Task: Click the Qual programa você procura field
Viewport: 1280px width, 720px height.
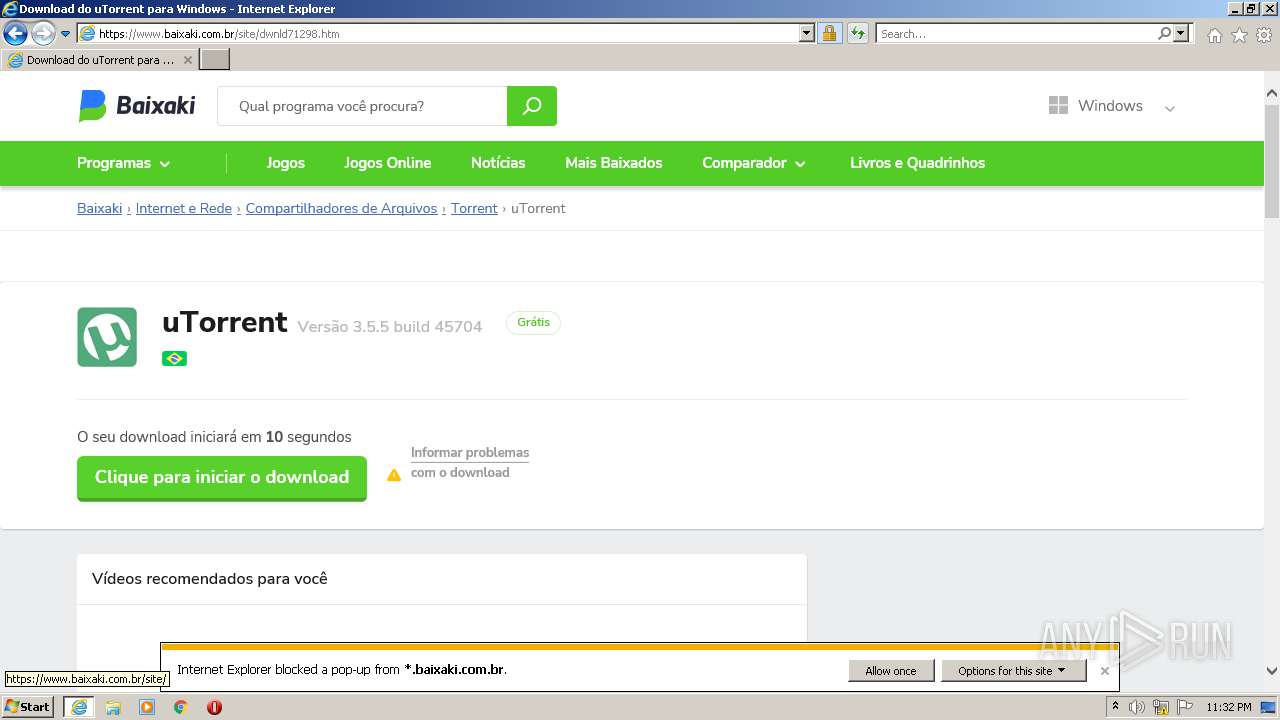Action: click(x=362, y=106)
